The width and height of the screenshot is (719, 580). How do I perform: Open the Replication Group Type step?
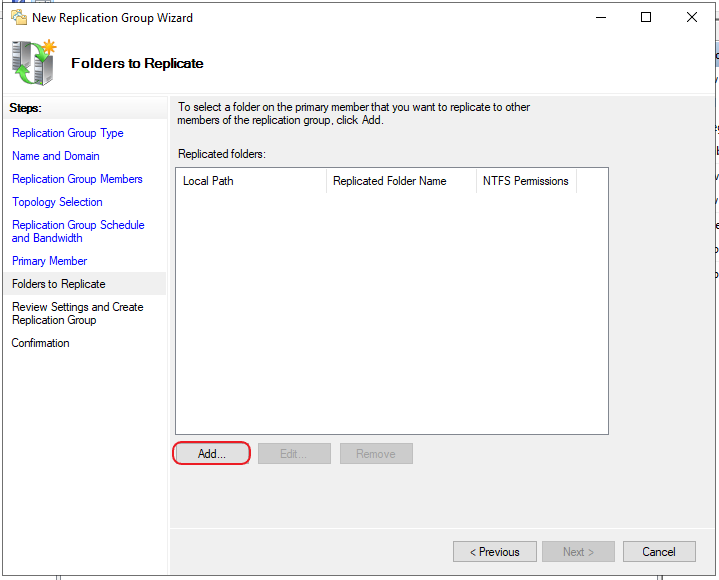[x=68, y=133]
